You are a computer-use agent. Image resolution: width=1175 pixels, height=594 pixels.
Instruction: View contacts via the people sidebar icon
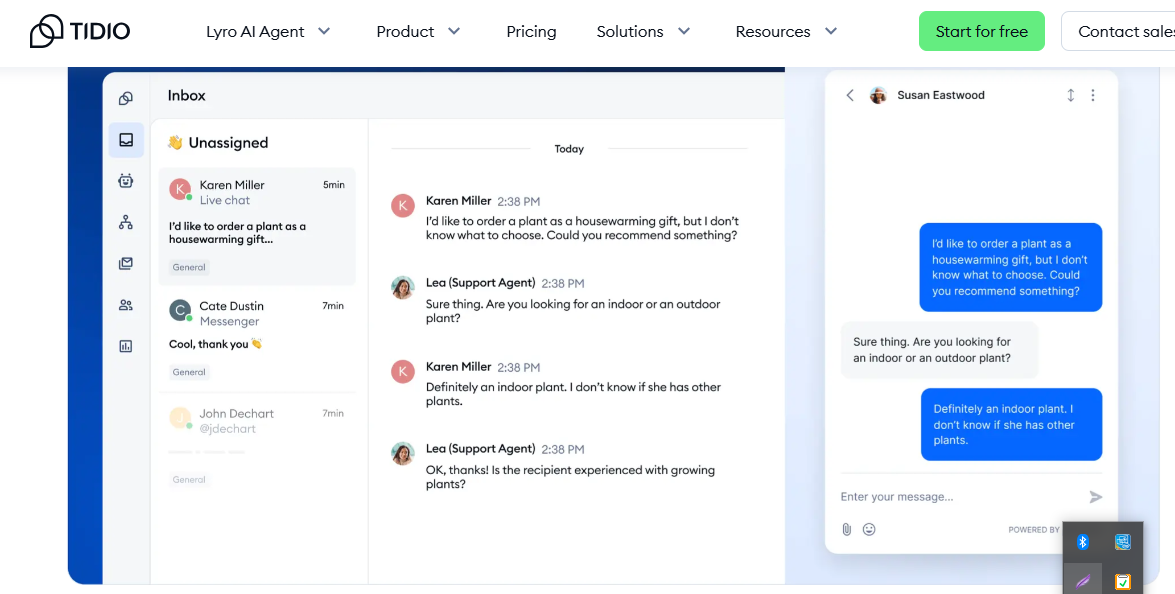point(125,306)
